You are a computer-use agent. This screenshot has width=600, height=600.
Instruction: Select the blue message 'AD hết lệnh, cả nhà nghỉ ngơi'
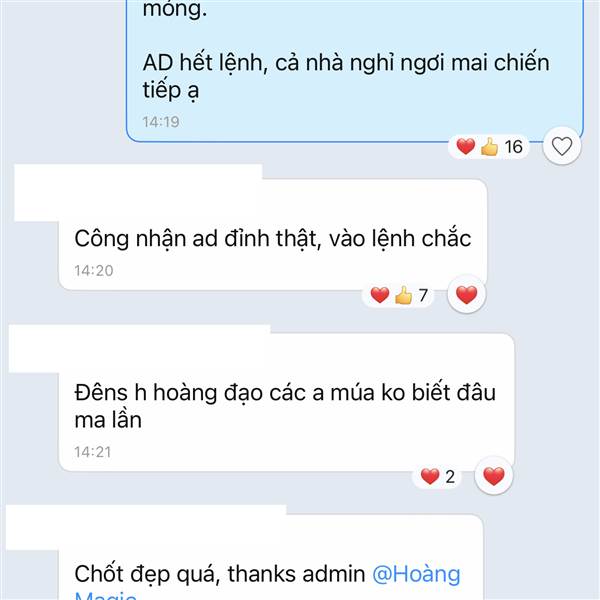click(346, 76)
